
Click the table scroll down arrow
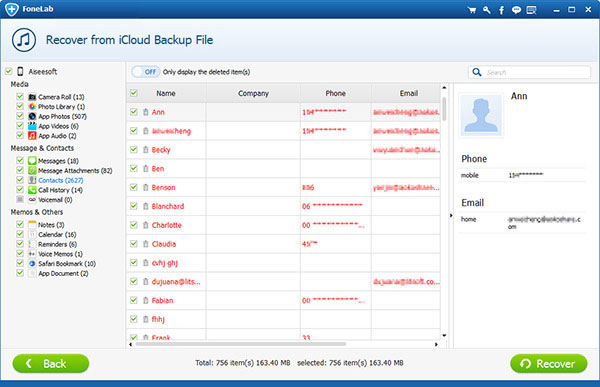pyautogui.click(x=444, y=336)
